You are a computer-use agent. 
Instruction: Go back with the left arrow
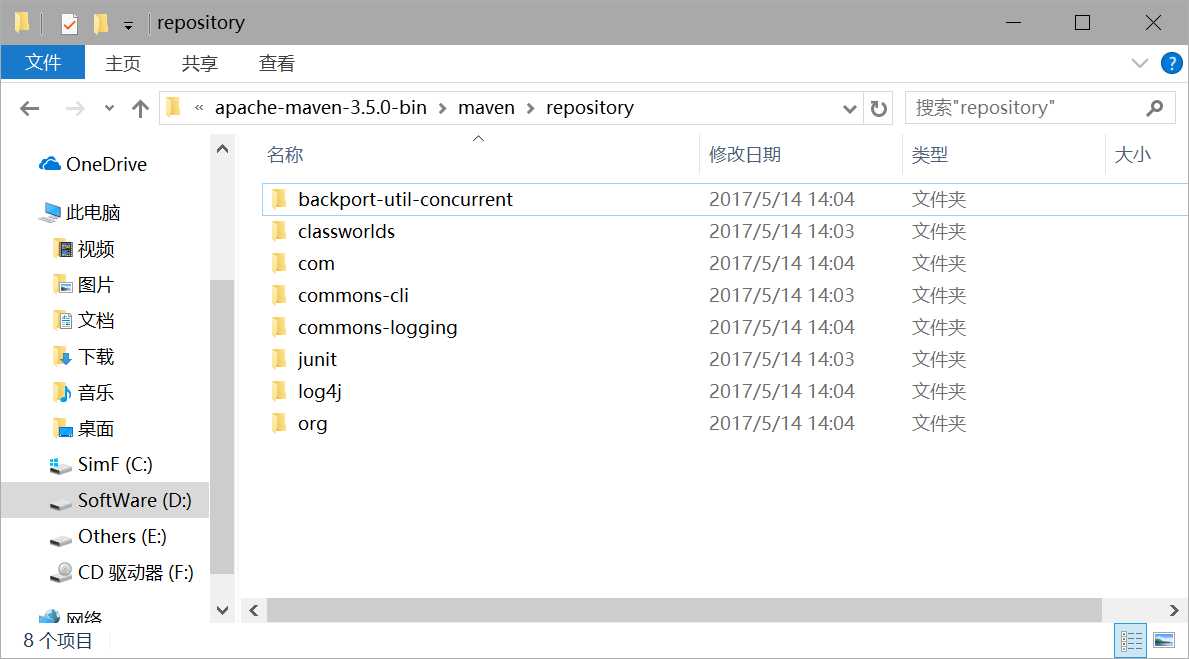(x=30, y=108)
